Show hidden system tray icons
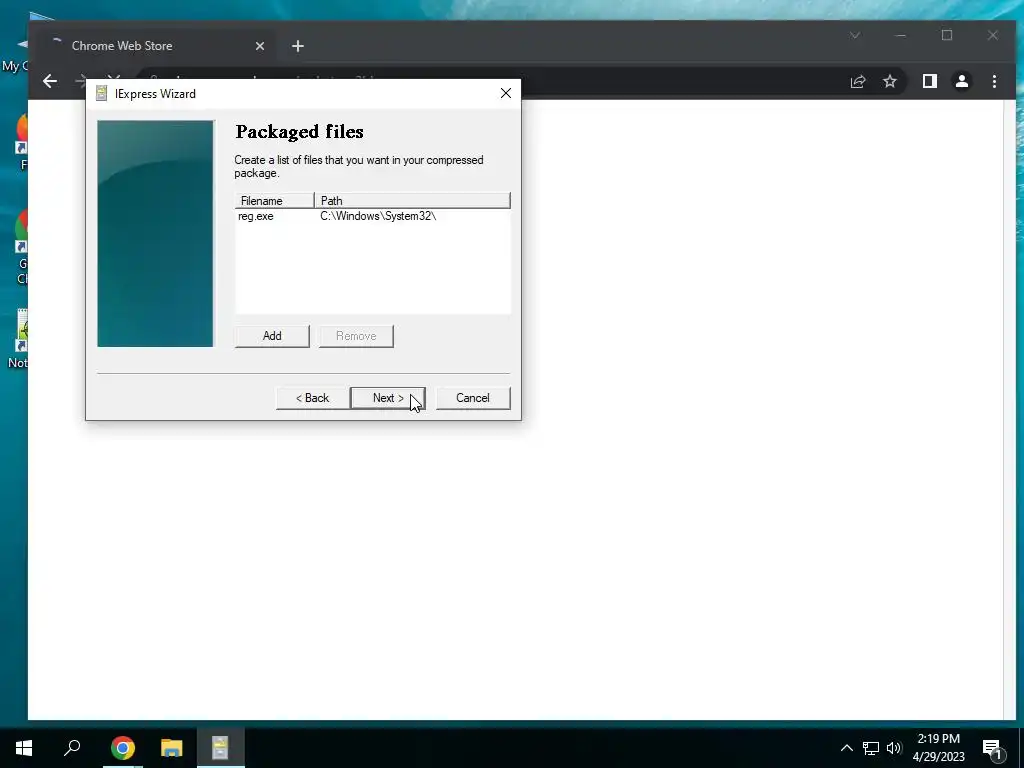1024x768 pixels. click(x=846, y=748)
